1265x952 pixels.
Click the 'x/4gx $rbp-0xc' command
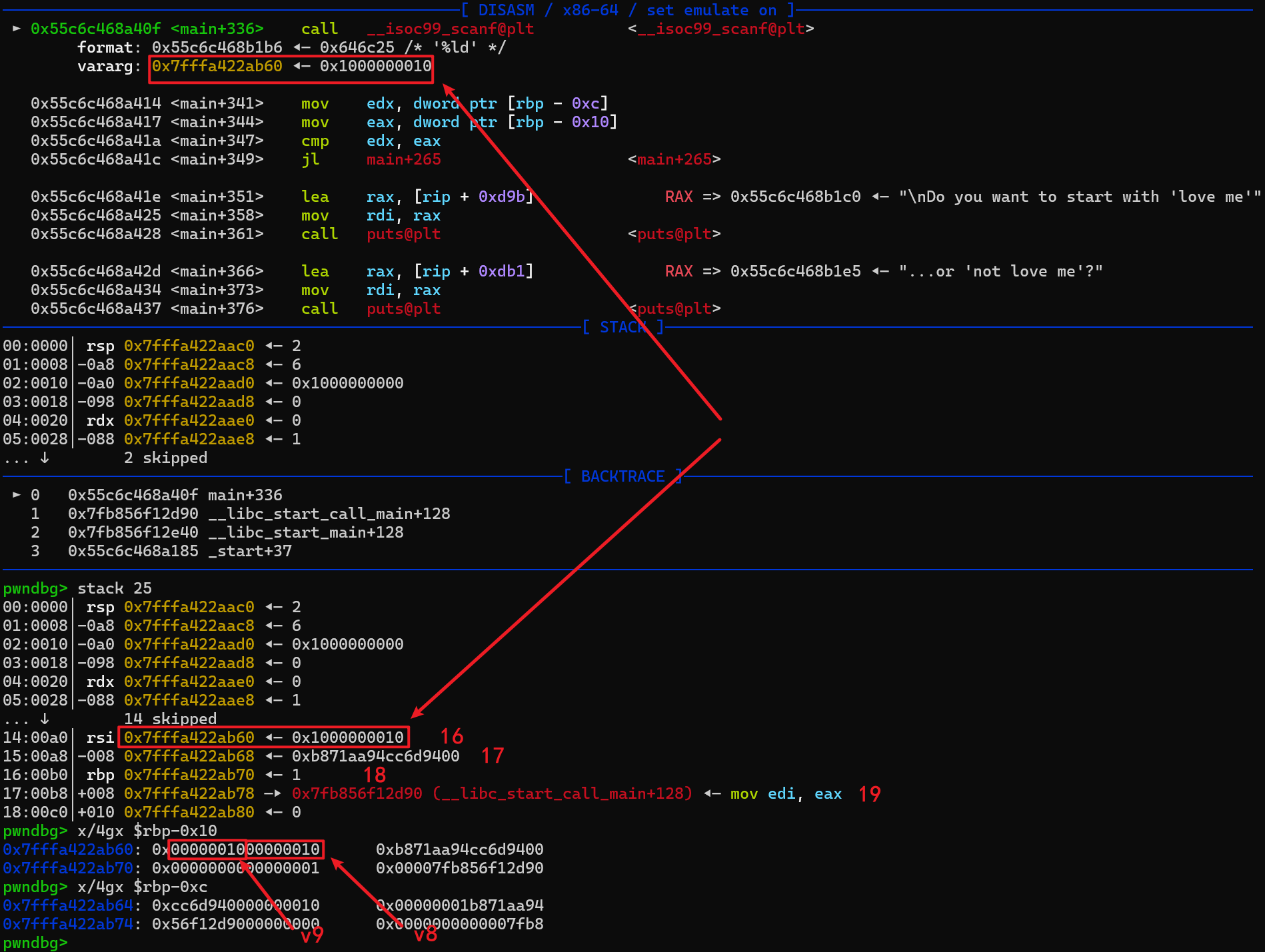[x=142, y=887]
